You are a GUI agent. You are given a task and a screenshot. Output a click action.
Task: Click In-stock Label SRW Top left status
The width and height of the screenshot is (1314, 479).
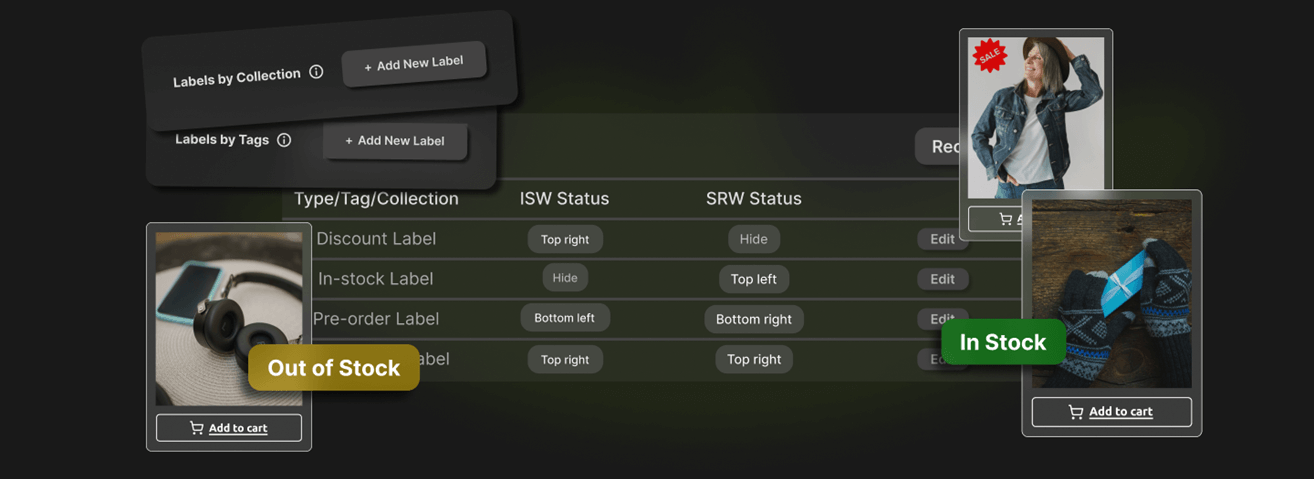coord(753,279)
